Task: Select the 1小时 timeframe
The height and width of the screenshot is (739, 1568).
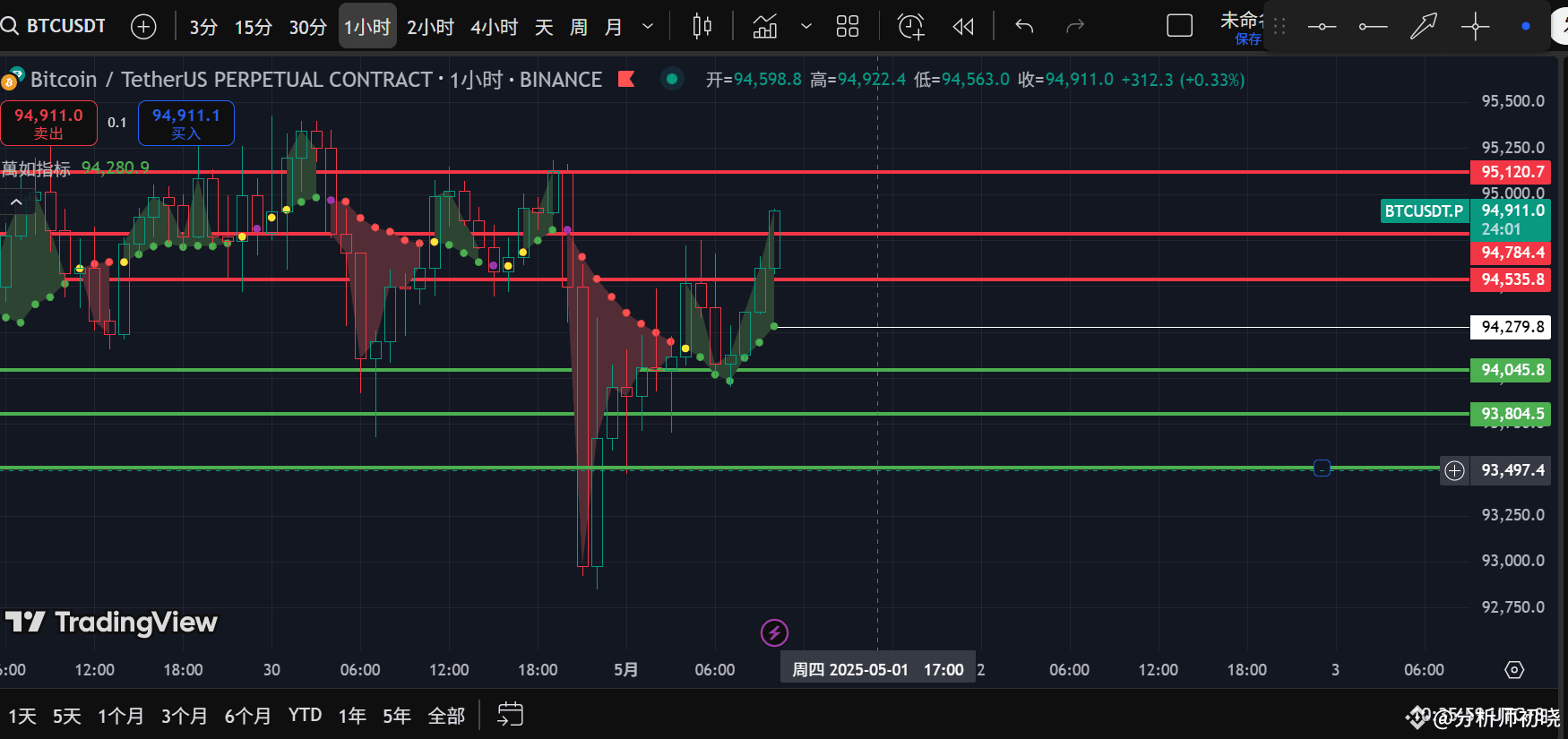Action: [x=367, y=27]
